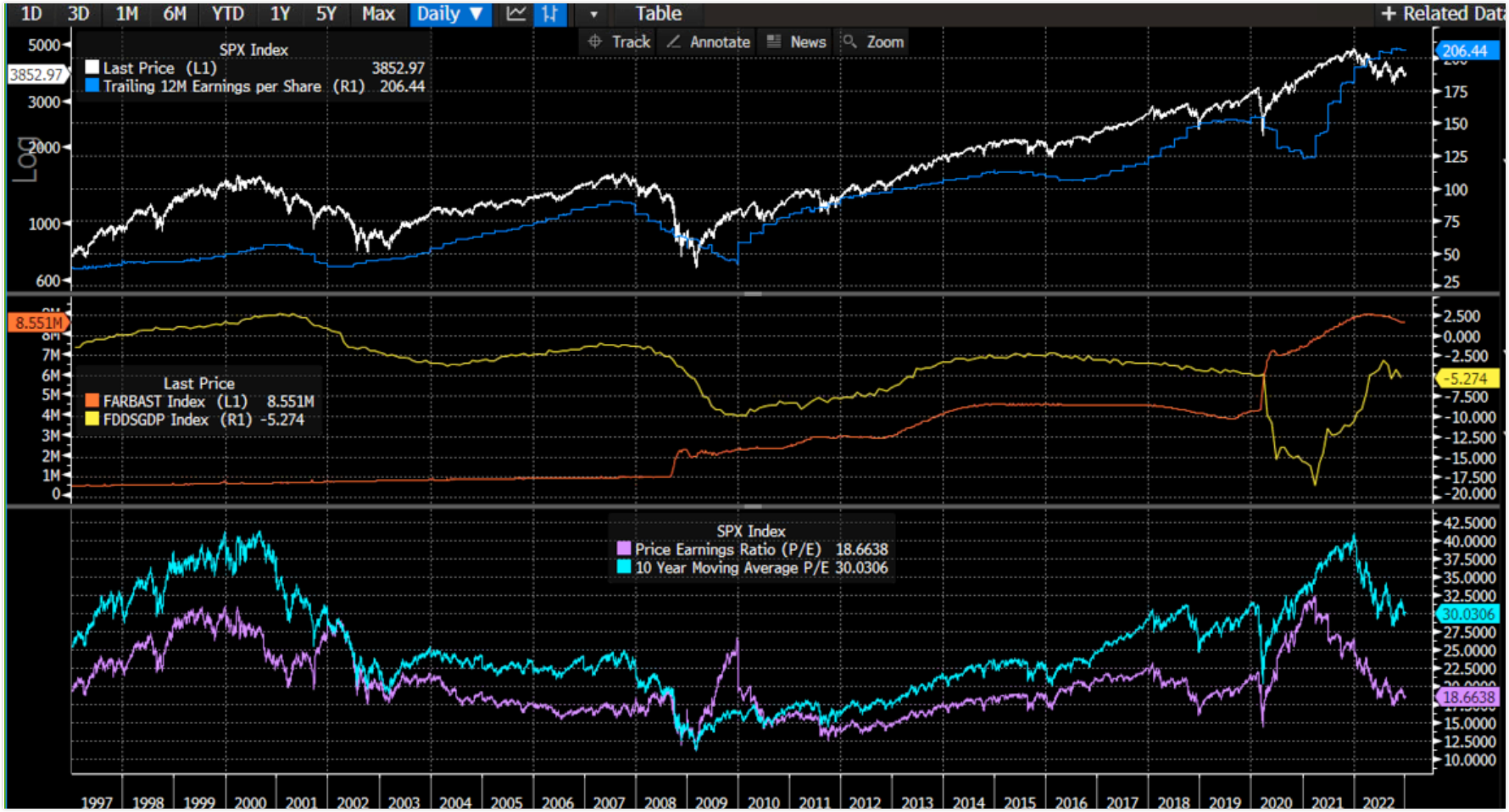The height and width of the screenshot is (812, 1509).
Task: Click the 30.0306 axis value label
Action: 1467,614
